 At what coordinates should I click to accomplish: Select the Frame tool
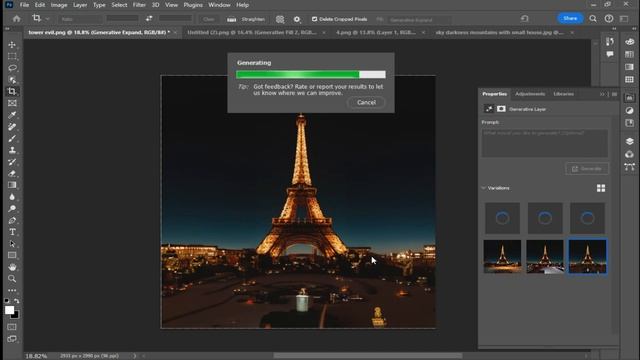click(12, 103)
